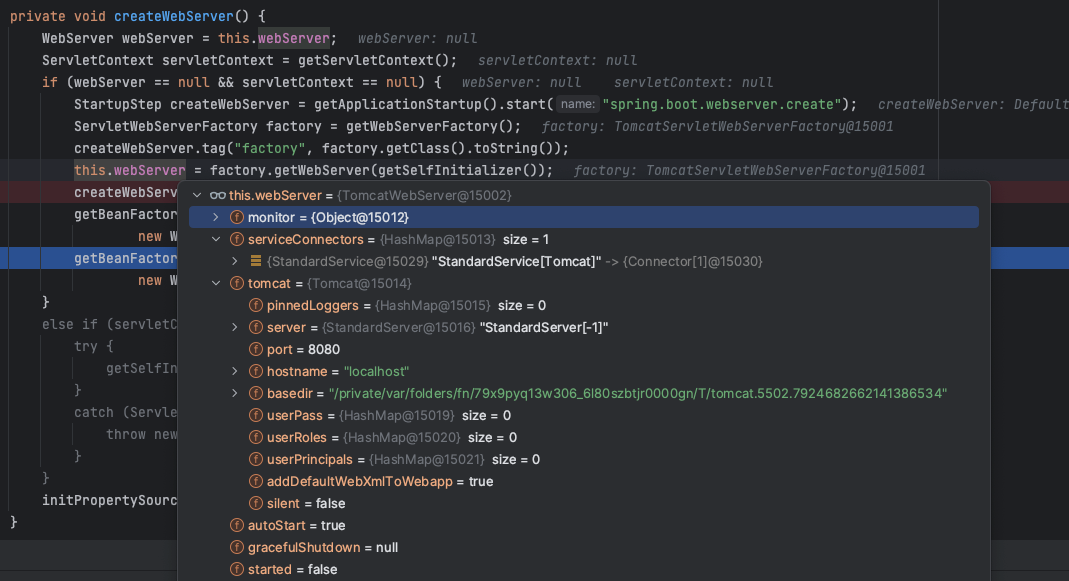Expand the server StandardServer node
Screen dimensions: 1069x581
coord(235,327)
